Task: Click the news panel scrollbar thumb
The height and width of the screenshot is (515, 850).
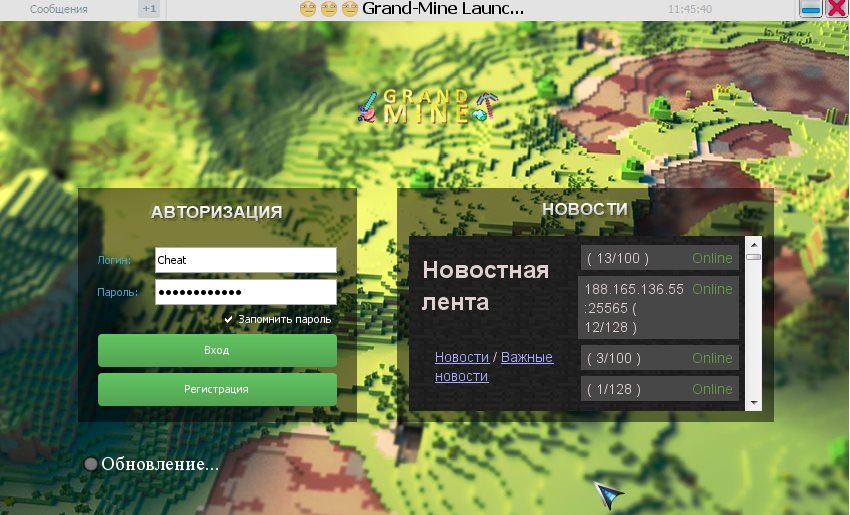Action: [754, 257]
